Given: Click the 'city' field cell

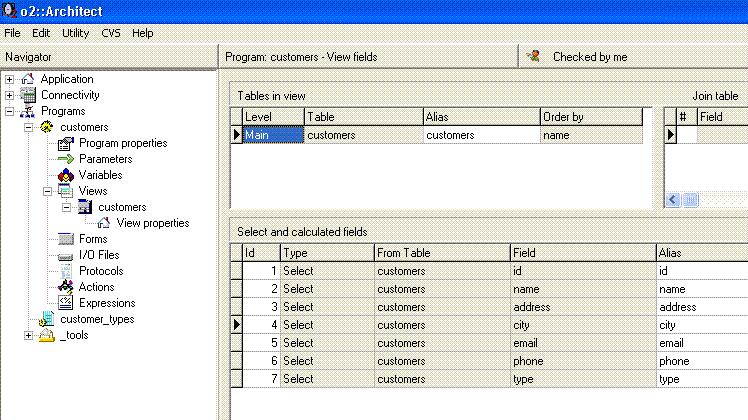Looking at the screenshot, I should 583,325.
